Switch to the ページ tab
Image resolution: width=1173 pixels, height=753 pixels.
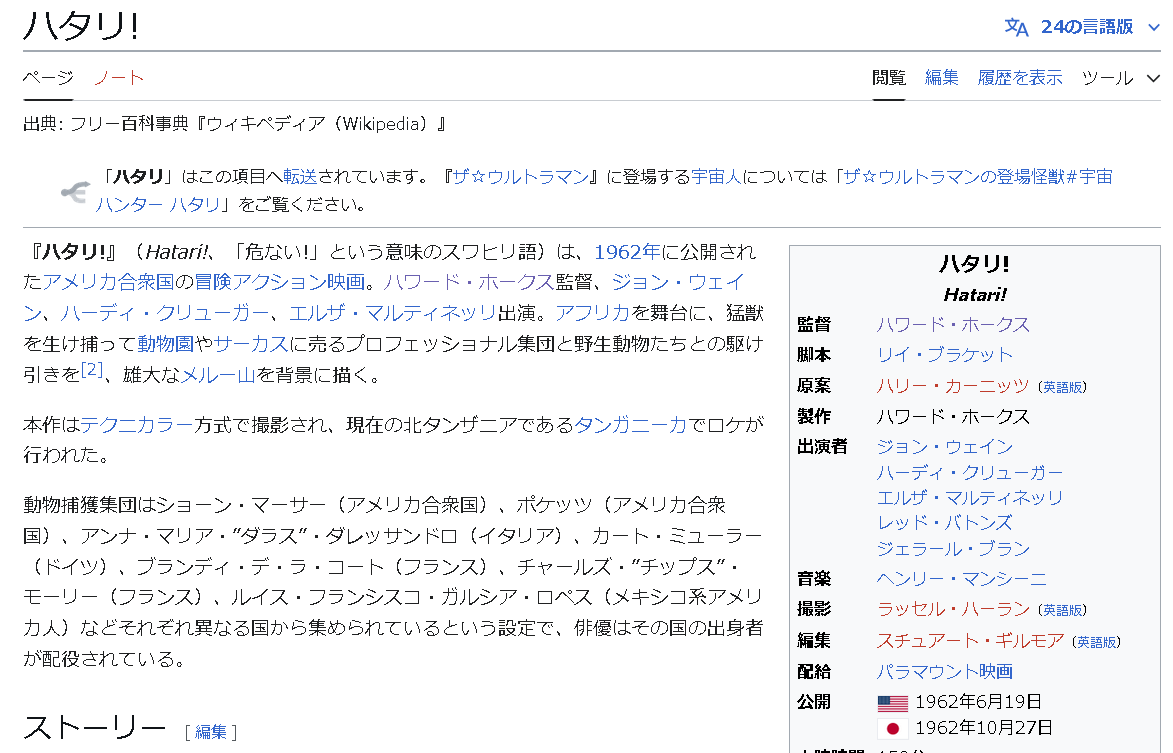pos(48,78)
